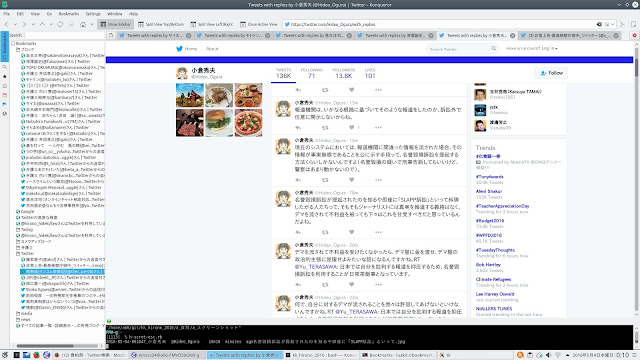Click Split View Left/Right
Screen dimensions: 640x360
212,24
